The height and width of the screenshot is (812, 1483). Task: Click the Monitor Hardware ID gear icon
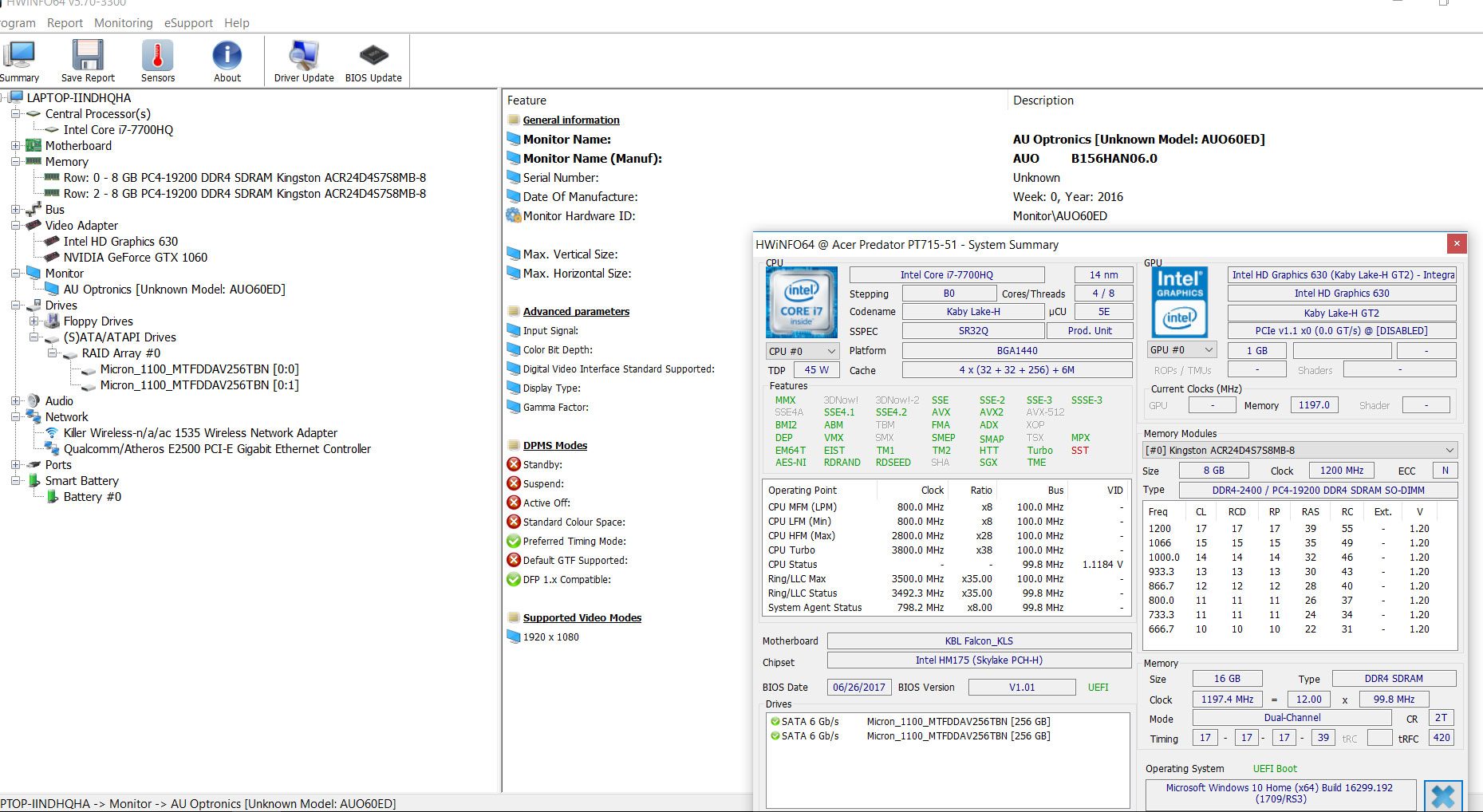[x=514, y=215]
